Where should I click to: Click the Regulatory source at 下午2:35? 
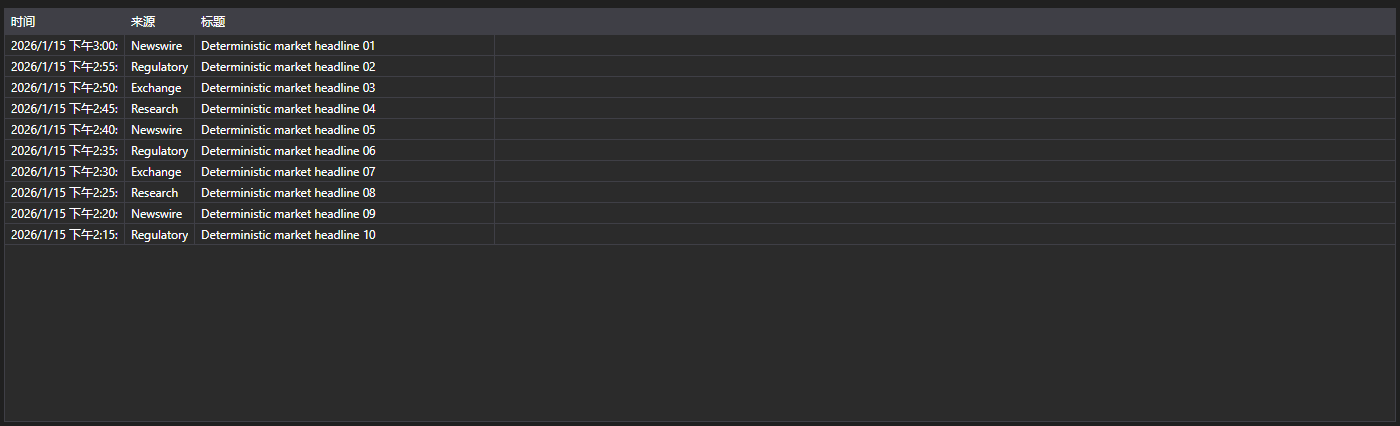pyautogui.click(x=159, y=150)
